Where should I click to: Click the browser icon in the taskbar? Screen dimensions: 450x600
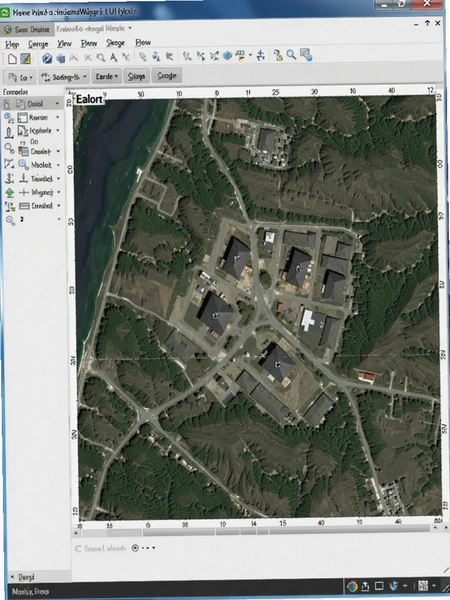tap(352, 586)
